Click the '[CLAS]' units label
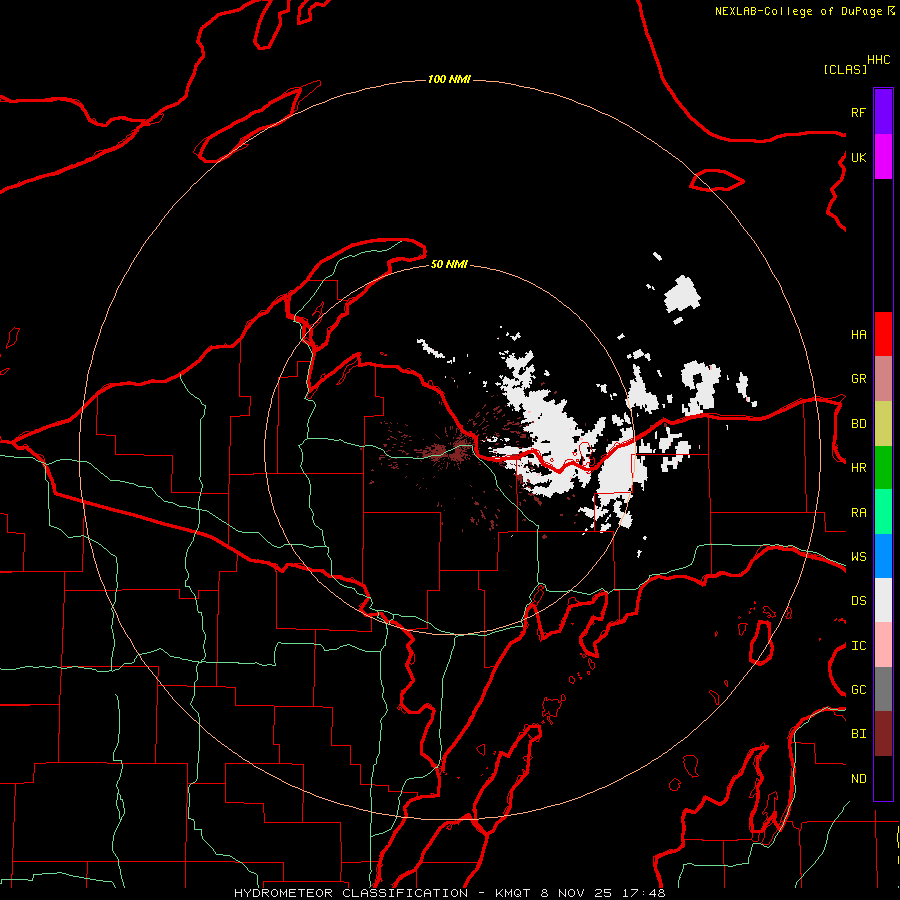The height and width of the screenshot is (900, 900). coord(845,69)
